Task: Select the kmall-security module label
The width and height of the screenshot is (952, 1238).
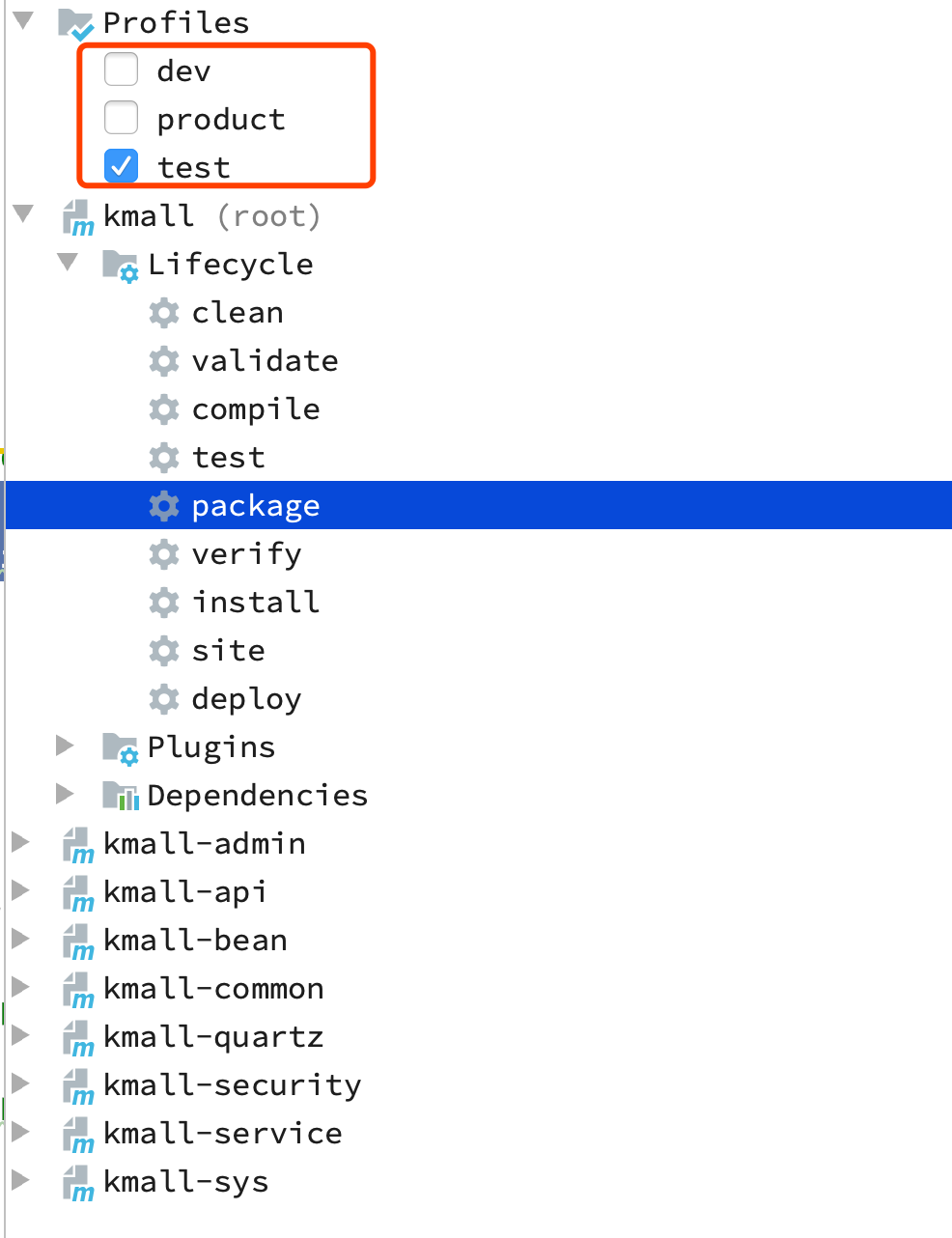Action: click(x=232, y=1085)
